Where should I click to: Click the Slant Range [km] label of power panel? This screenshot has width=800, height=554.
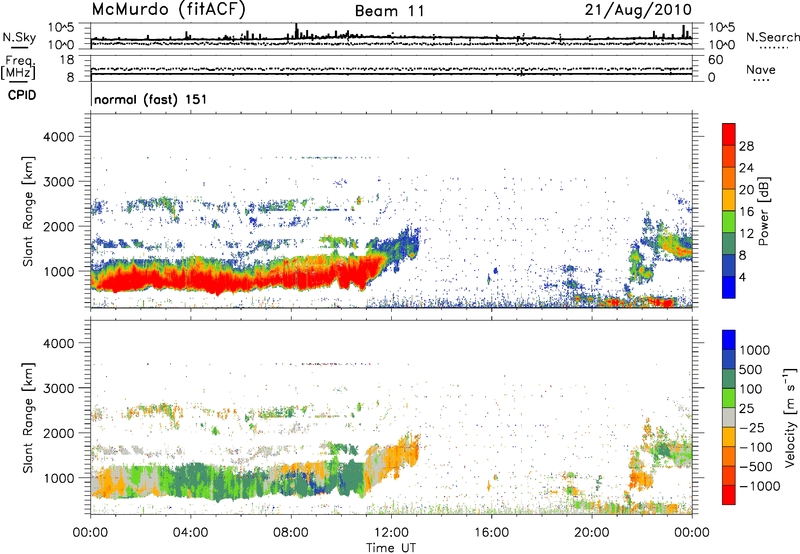[x=28, y=211]
